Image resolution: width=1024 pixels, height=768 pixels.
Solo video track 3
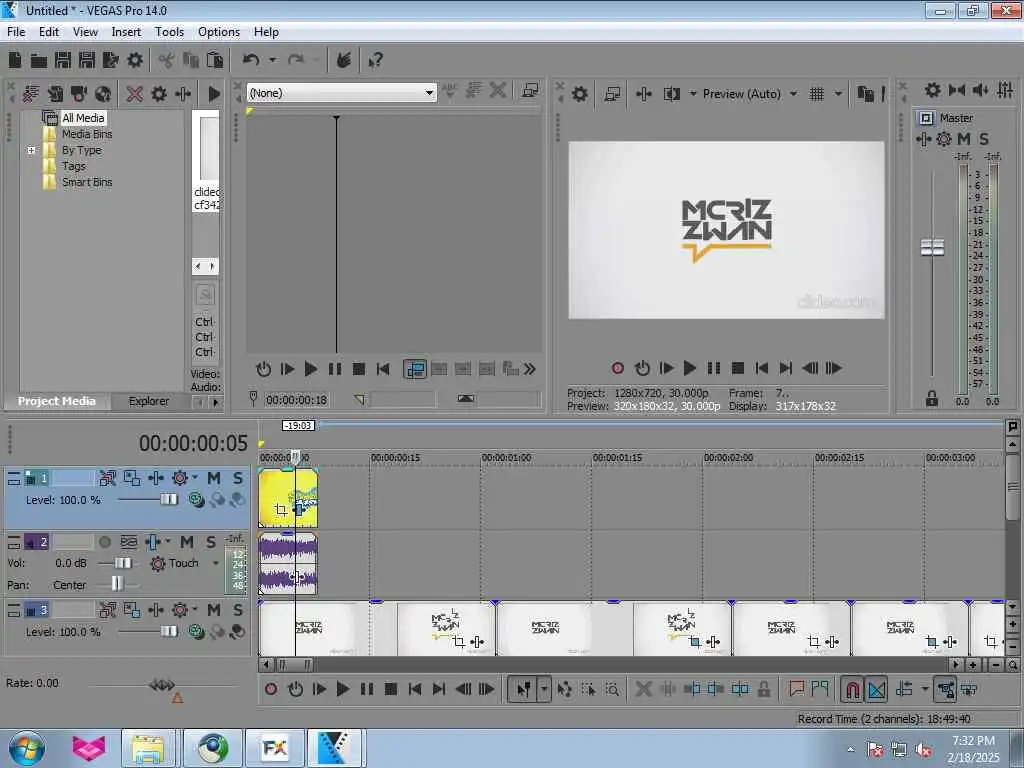(238, 610)
